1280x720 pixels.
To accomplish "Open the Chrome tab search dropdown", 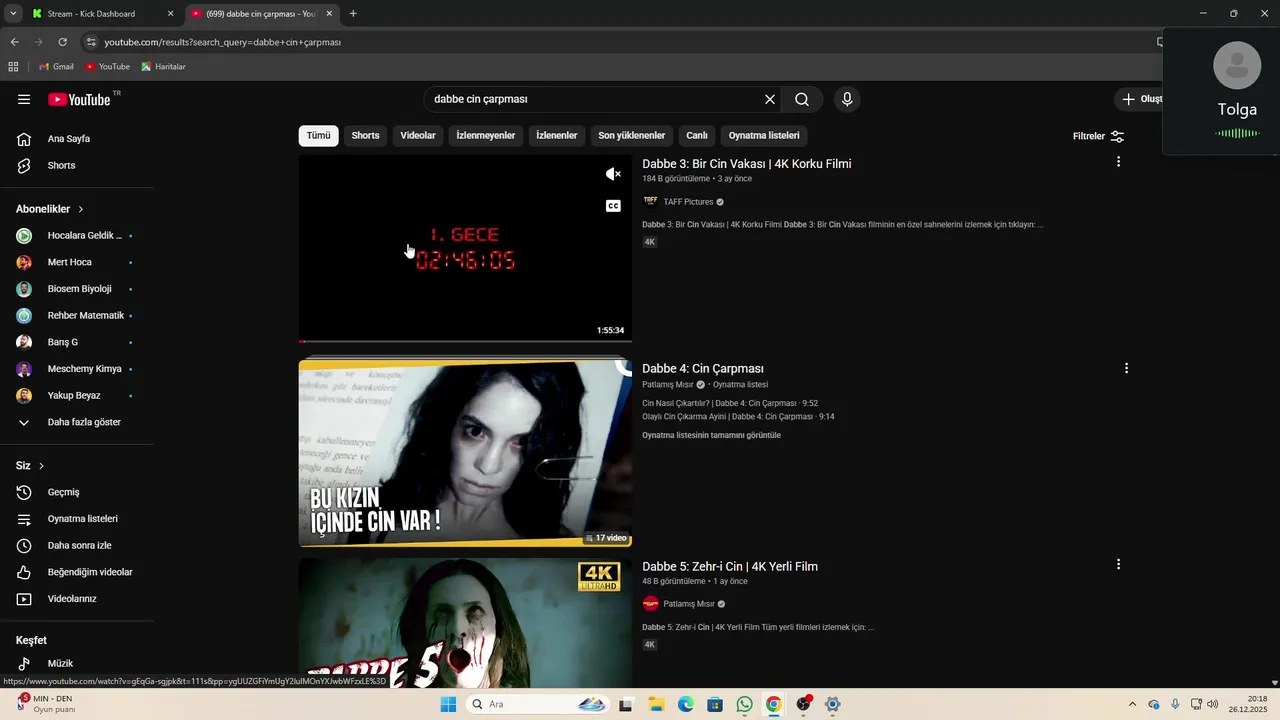I will 13,14.
